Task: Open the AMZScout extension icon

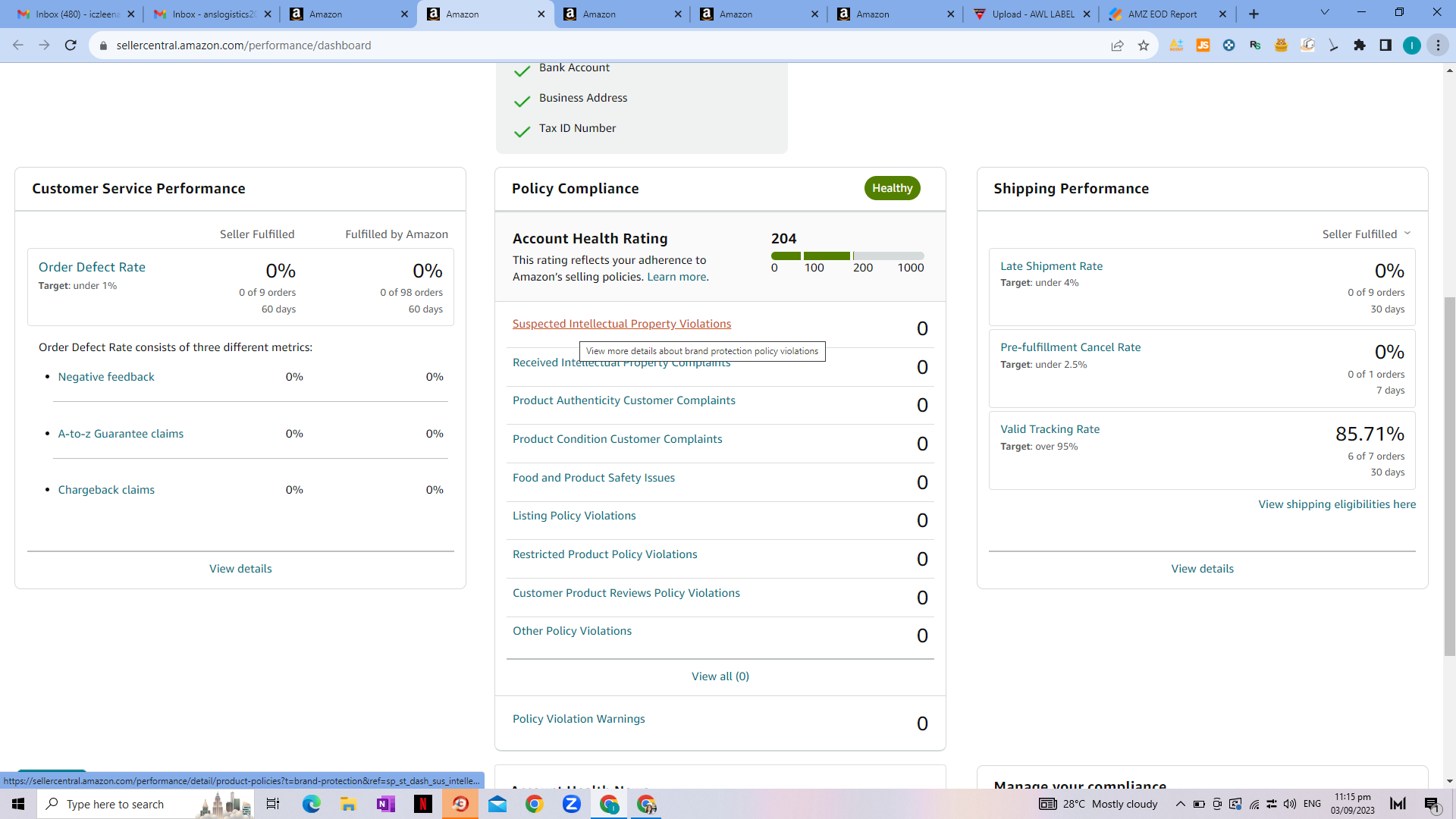Action: [x=1176, y=45]
